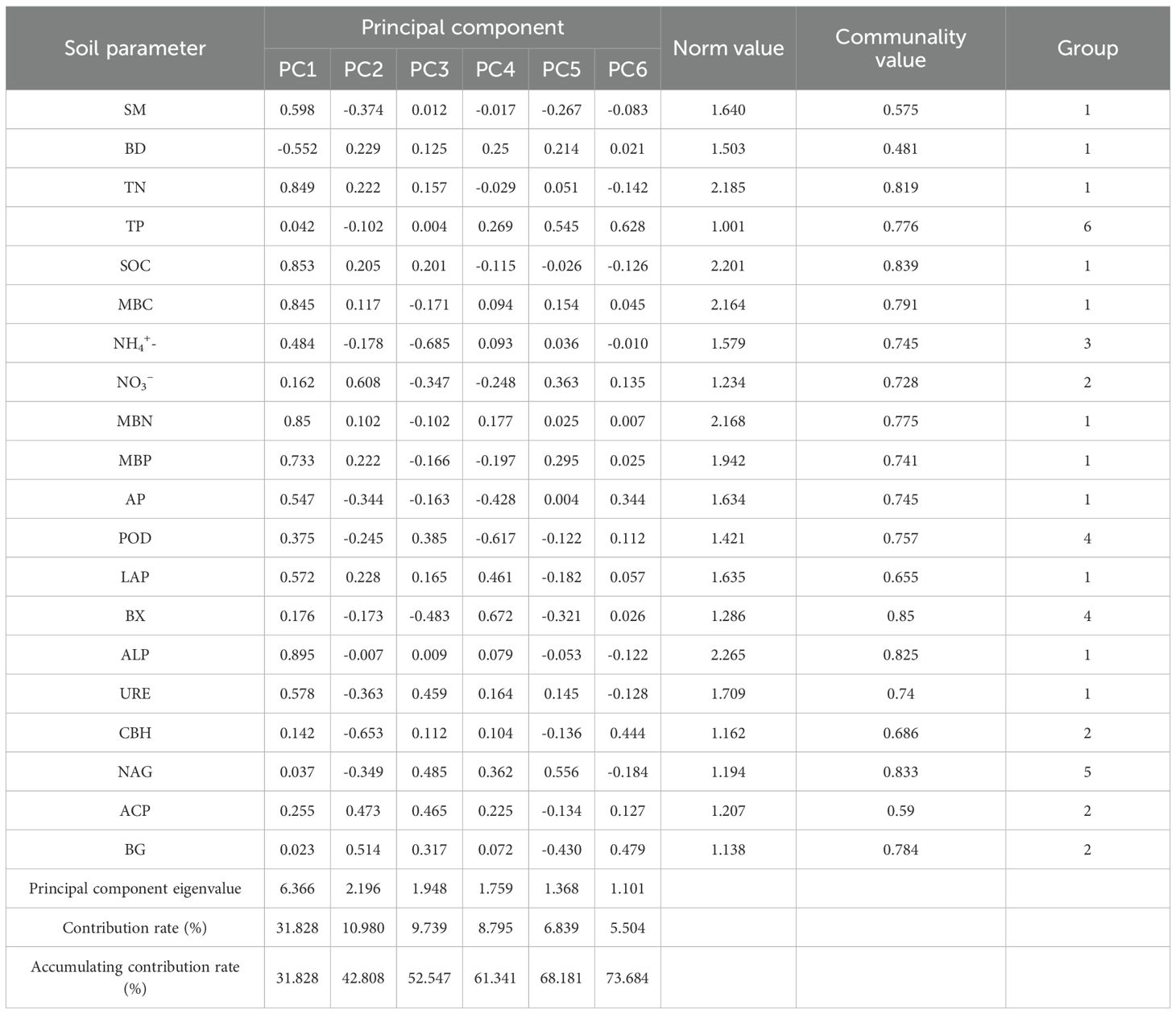This screenshot has height=1014, width=1176.
Task: Click the Principal component header
Action: tap(462, 27)
